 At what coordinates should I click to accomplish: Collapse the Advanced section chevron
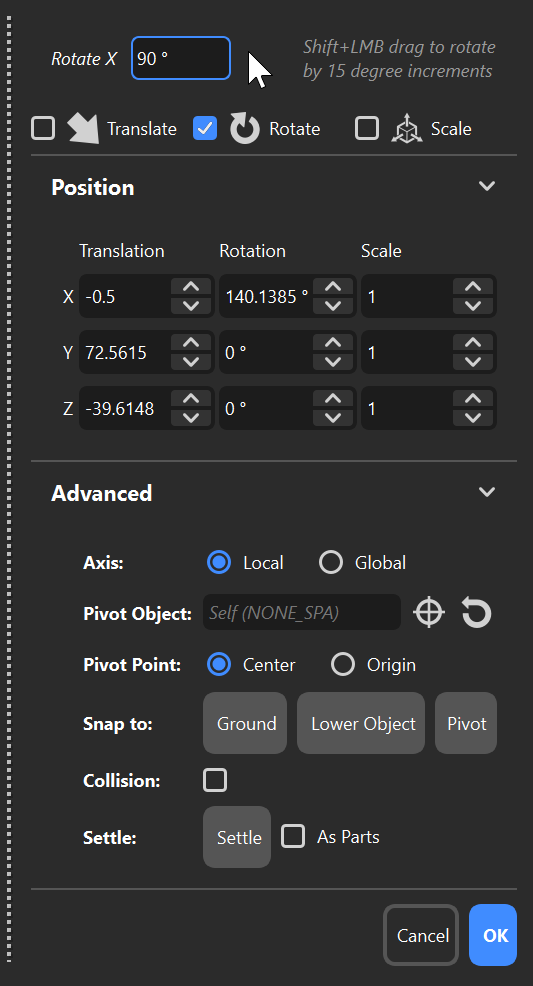point(486,492)
